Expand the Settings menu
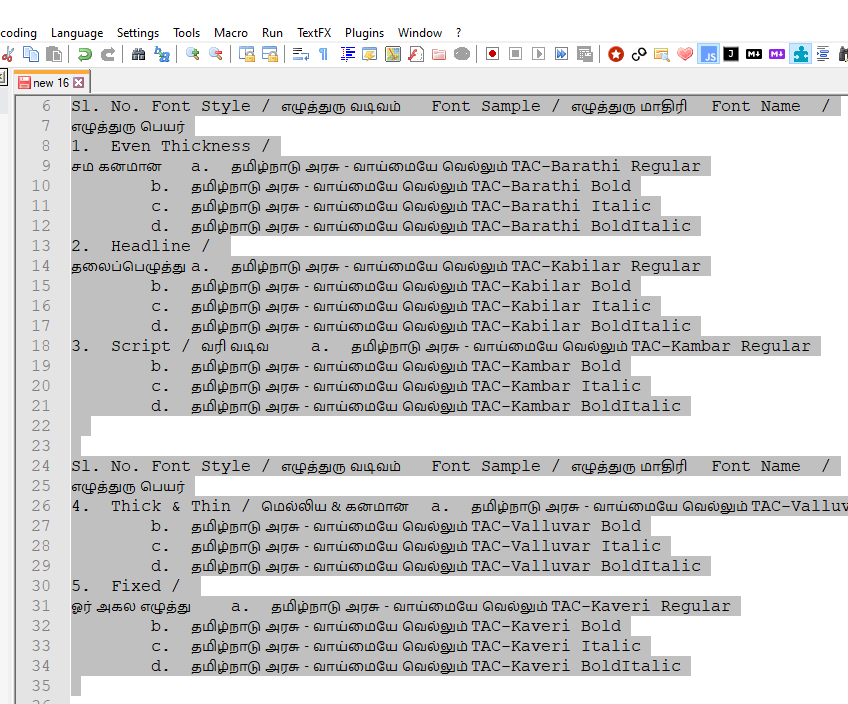This screenshot has width=848, height=704. (x=138, y=33)
